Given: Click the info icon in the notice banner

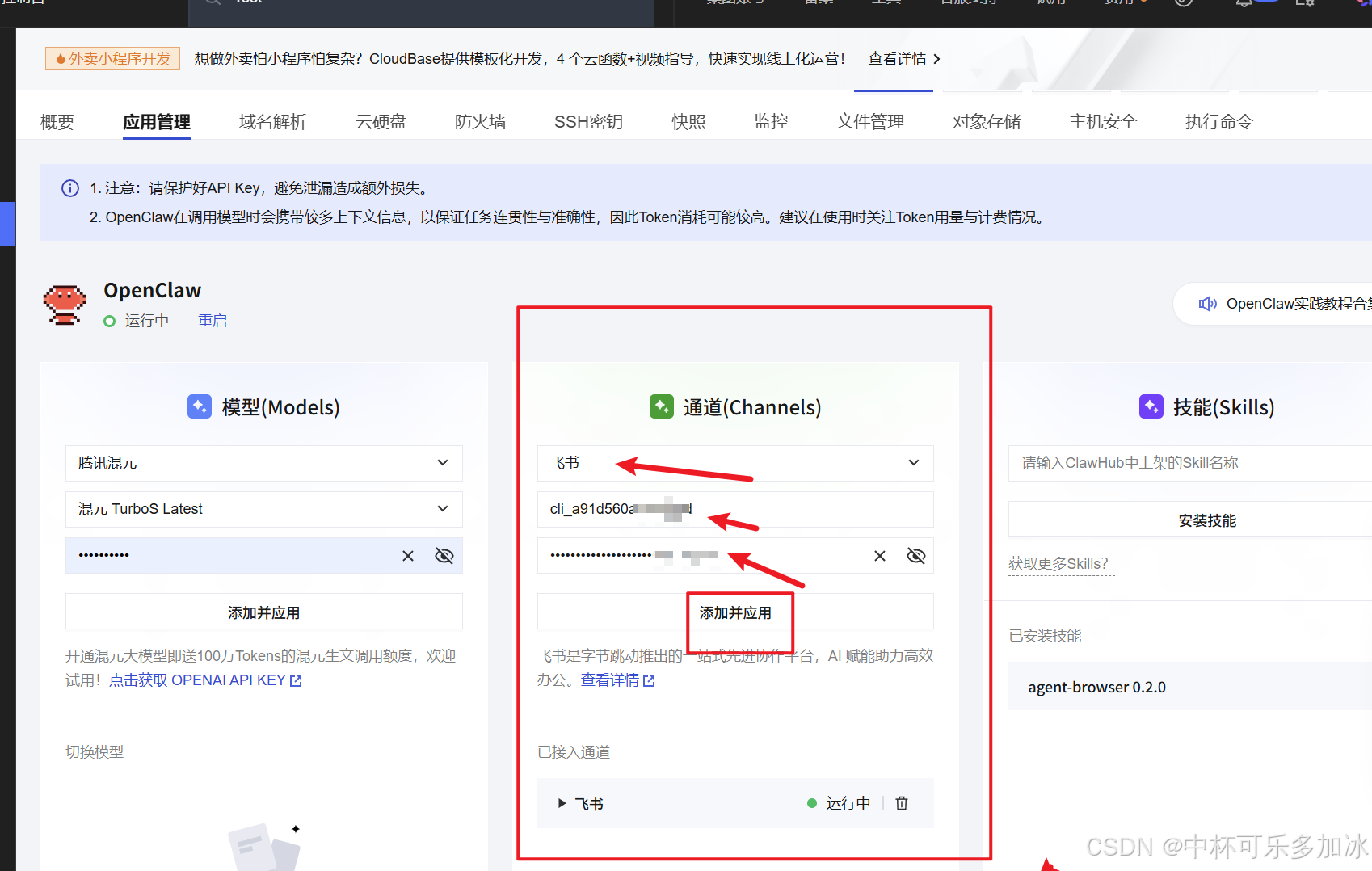Looking at the screenshot, I should tap(70, 188).
